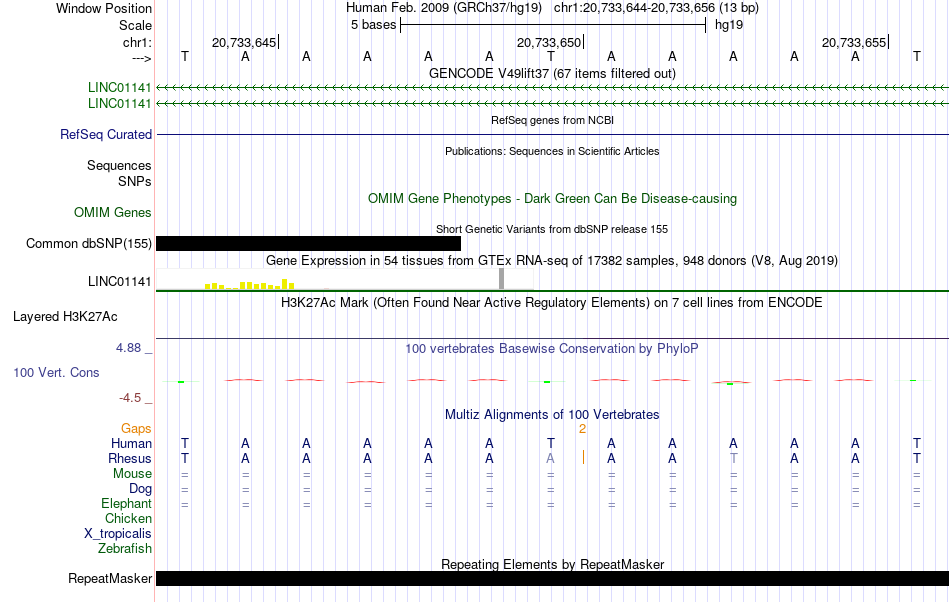Click the GTEx Gene Expression track title

pos(552,260)
